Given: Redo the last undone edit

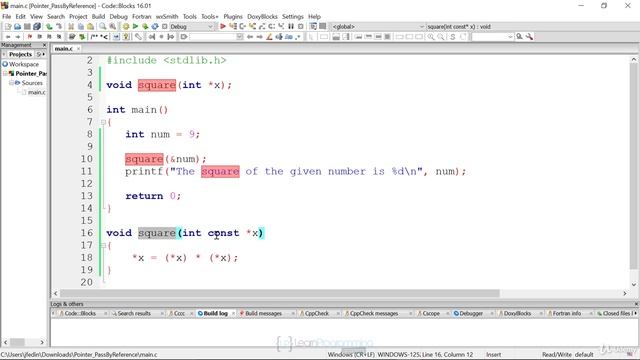Looking at the screenshot, I should (59, 27).
